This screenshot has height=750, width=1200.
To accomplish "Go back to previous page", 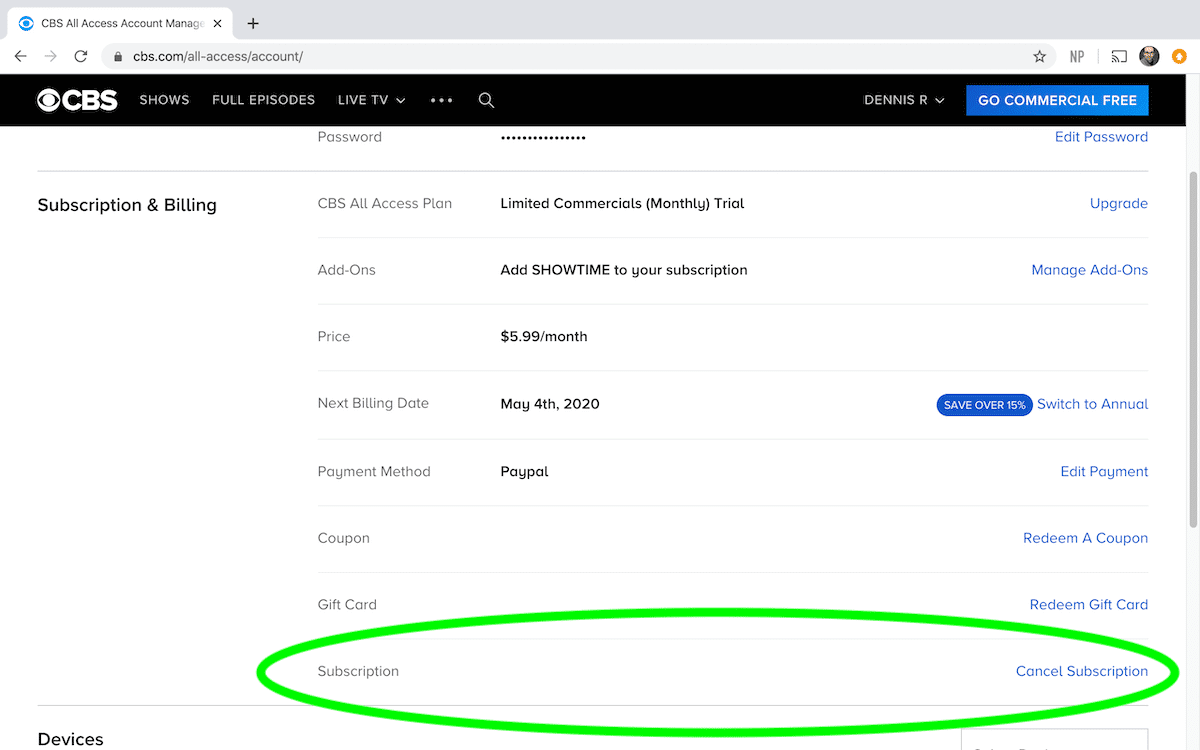I will (x=21, y=56).
